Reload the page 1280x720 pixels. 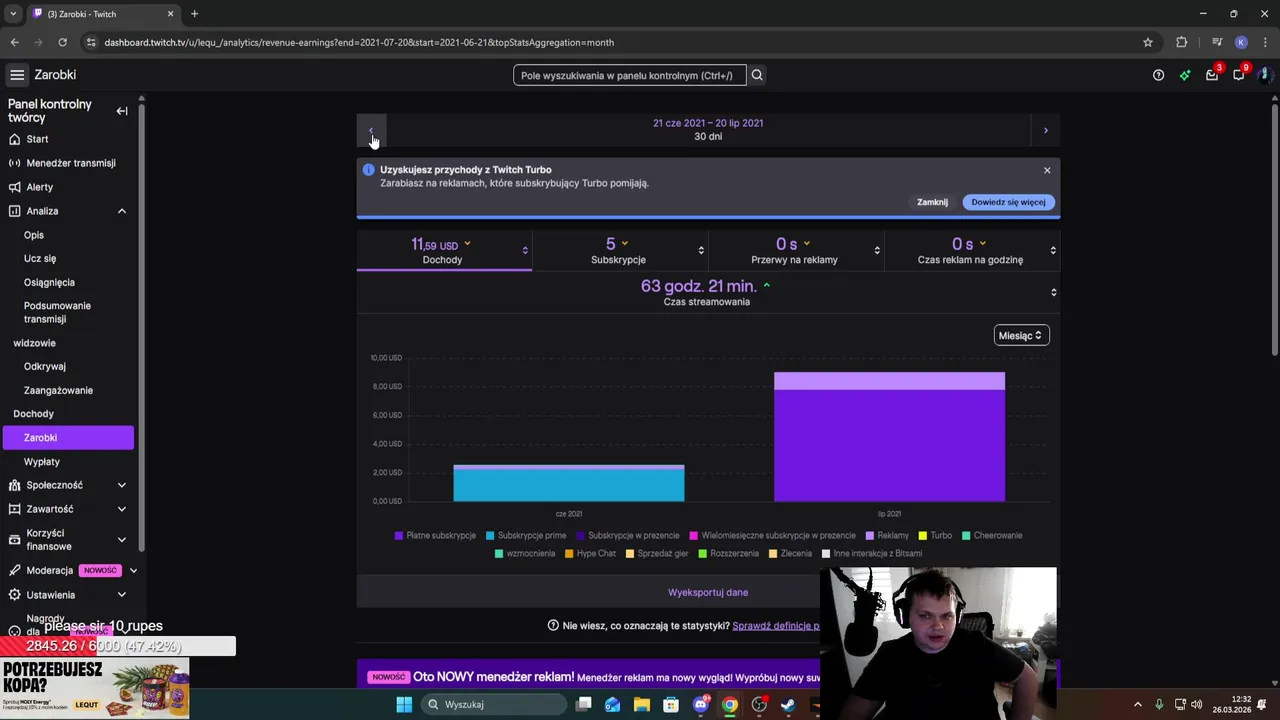pyautogui.click(x=62, y=42)
